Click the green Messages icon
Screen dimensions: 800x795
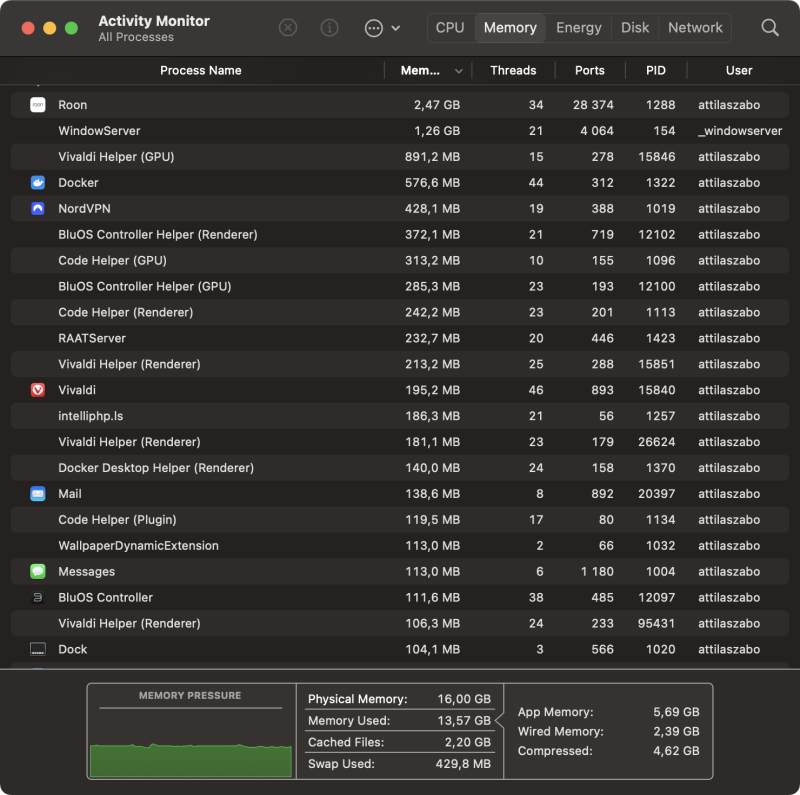pos(38,572)
